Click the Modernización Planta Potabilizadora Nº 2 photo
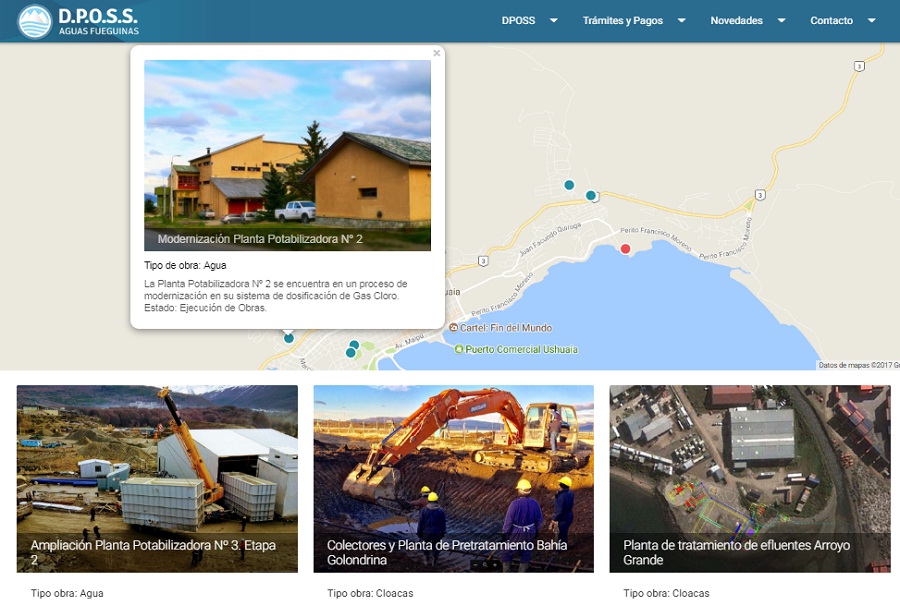 pyautogui.click(x=287, y=155)
